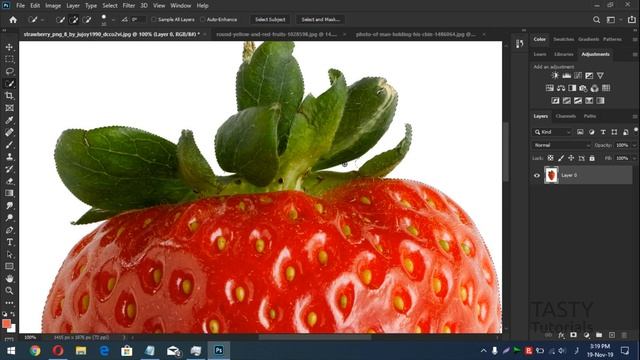The width and height of the screenshot is (640, 360).
Task: Select the Lasso tool
Action: [x=9, y=71]
